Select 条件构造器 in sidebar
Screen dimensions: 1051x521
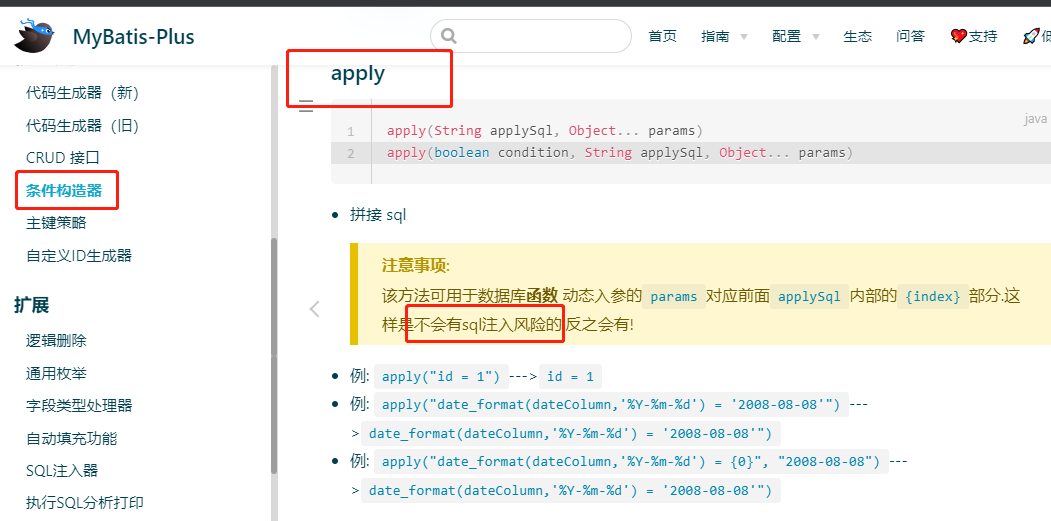point(64,190)
